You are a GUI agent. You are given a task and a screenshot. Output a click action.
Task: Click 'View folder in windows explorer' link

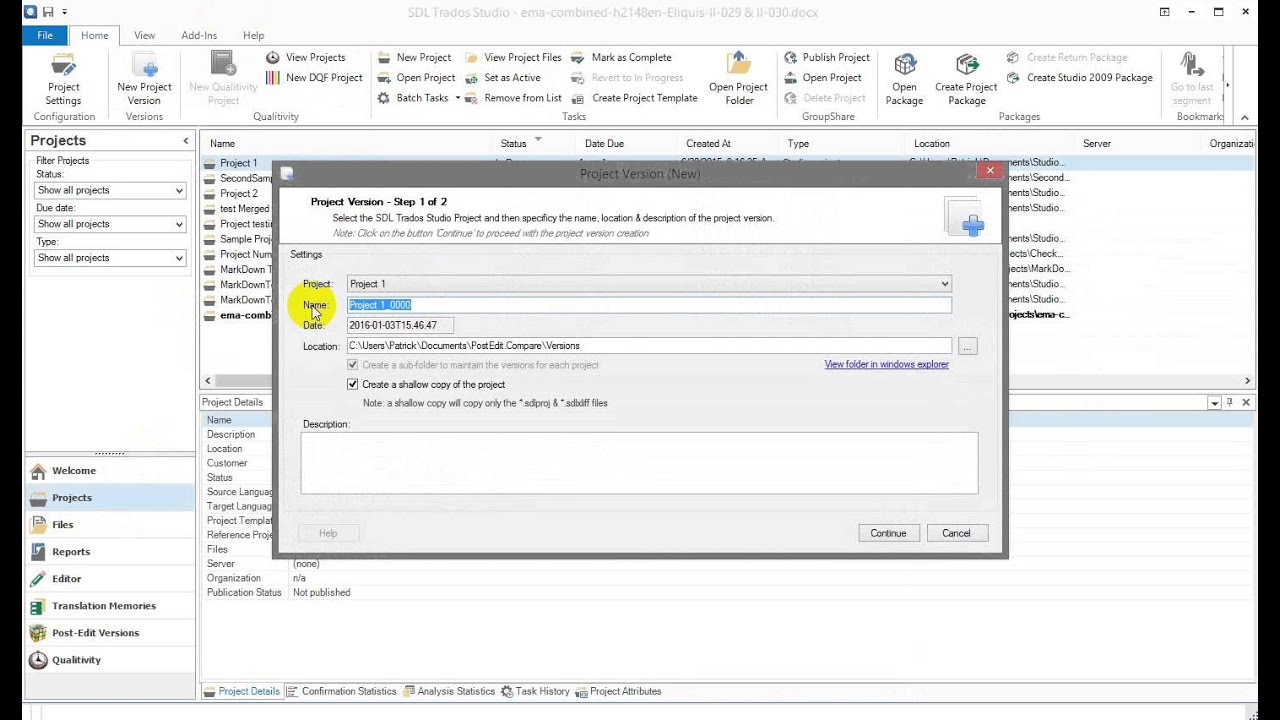coord(887,364)
